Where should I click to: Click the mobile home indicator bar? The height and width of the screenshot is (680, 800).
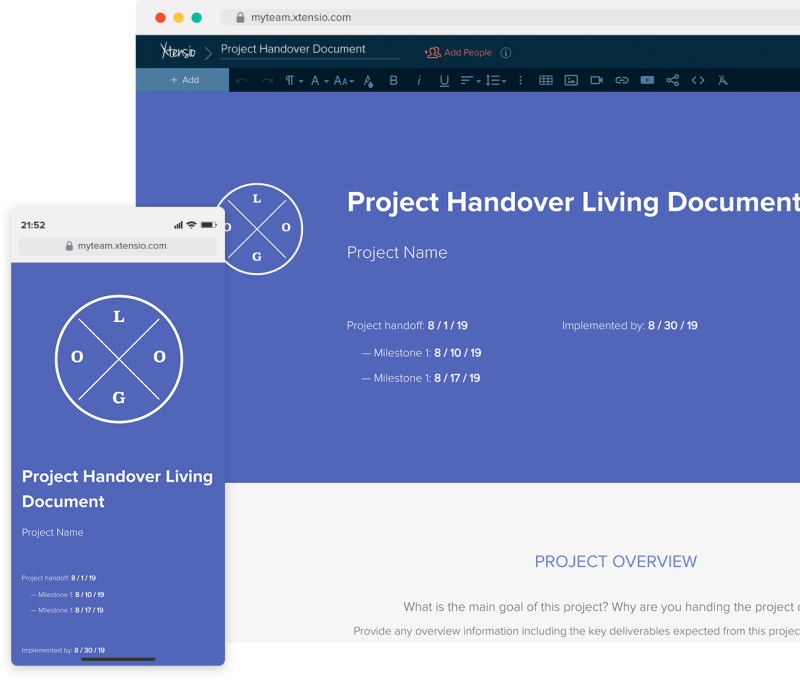click(118, 659)
